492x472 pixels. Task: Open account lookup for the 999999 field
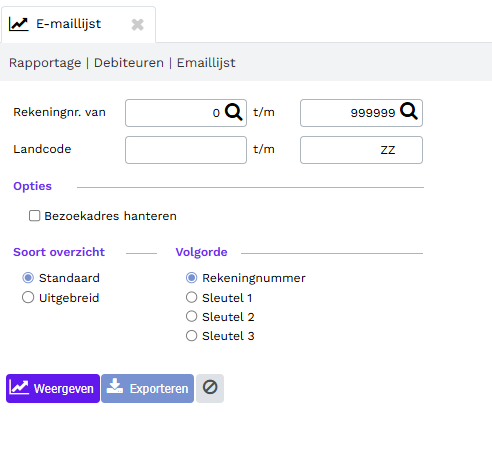pyautogui.click(x=409, y=111)
